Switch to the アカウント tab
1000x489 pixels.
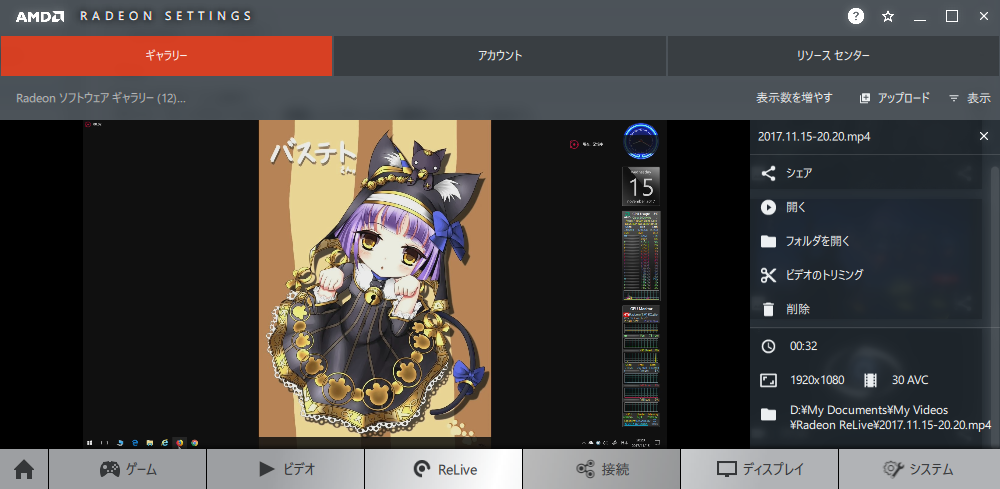[500, 55]
